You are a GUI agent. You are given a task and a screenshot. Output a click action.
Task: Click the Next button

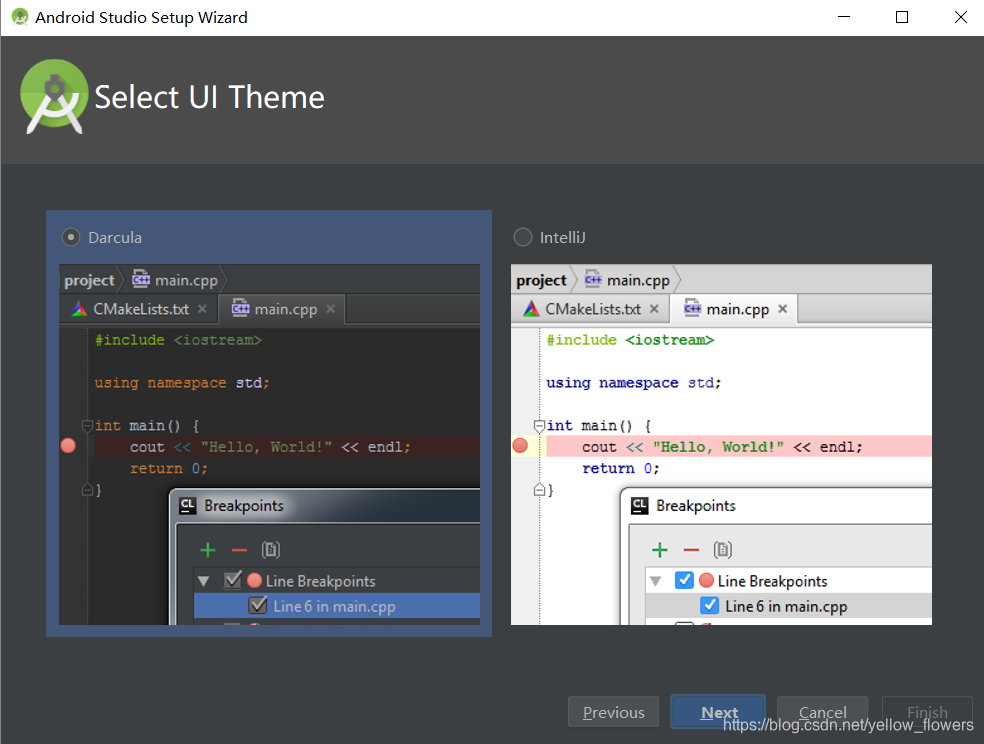[718, 712]
